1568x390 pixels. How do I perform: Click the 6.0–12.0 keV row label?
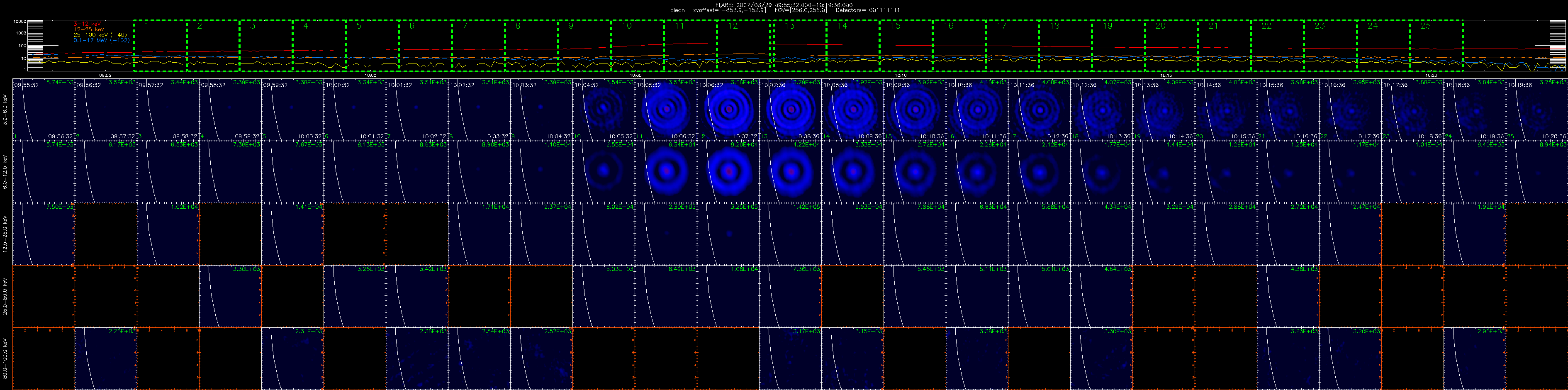pyautogui.click(x=5, y=172)
